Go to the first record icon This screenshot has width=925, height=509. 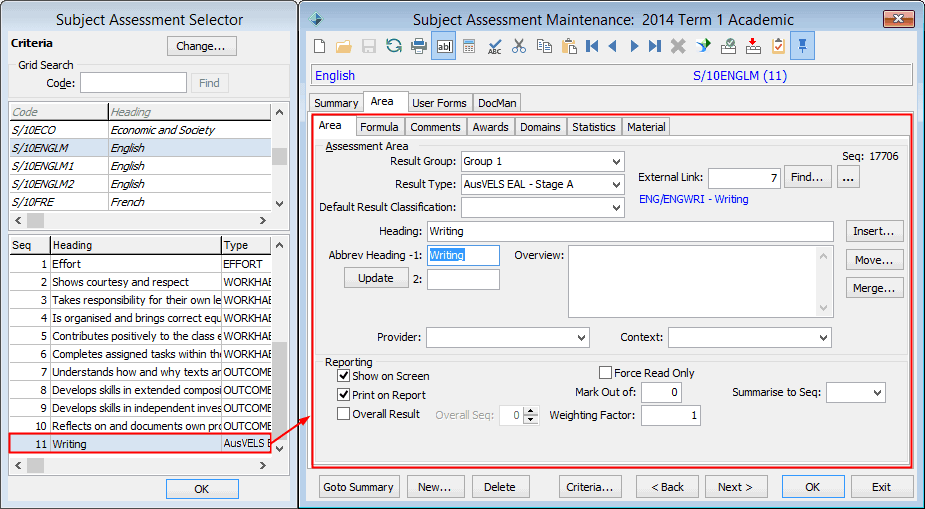(x=592, y=46)
